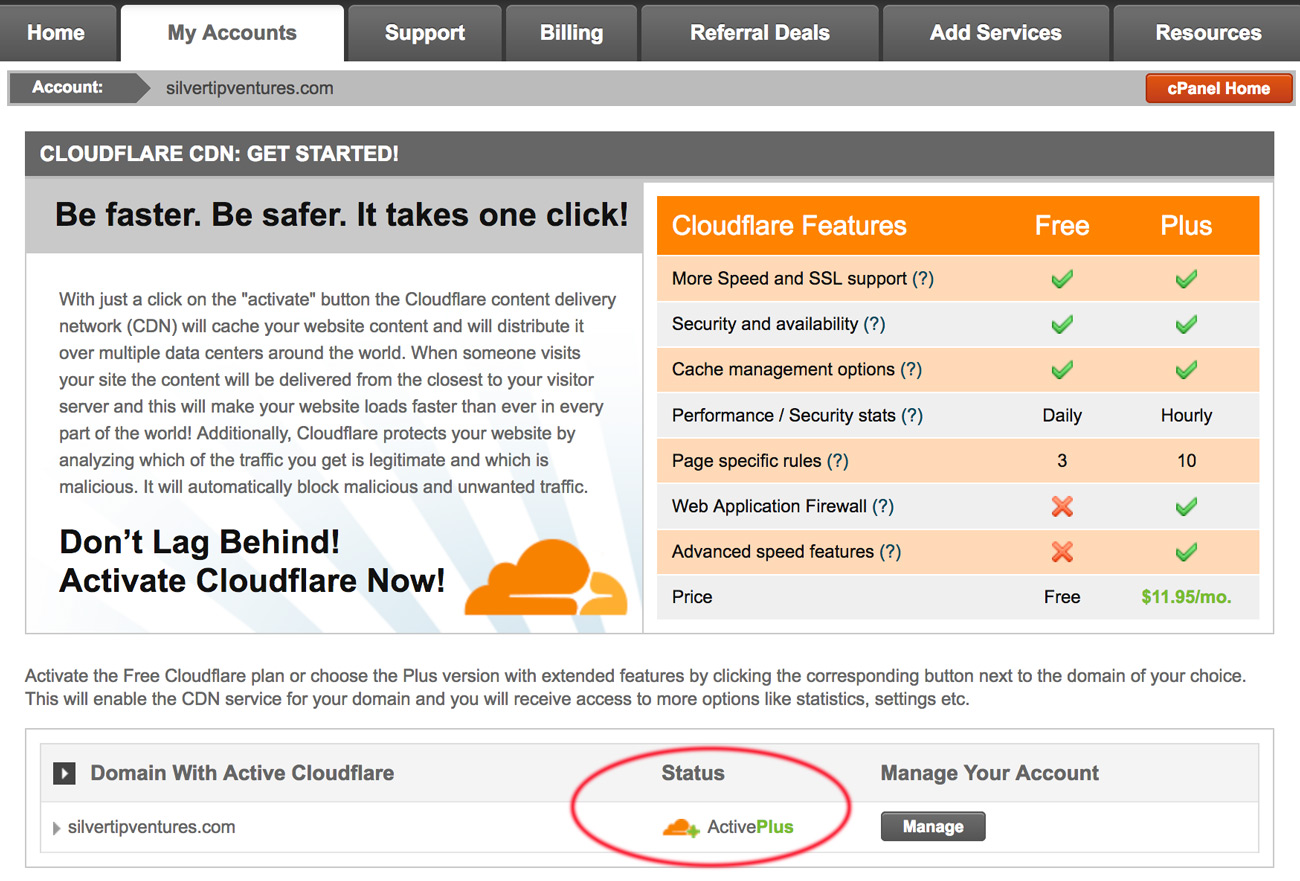Open help for Page specific rules
This screenshot has width=1300, height=881.
tap(837, 461)
